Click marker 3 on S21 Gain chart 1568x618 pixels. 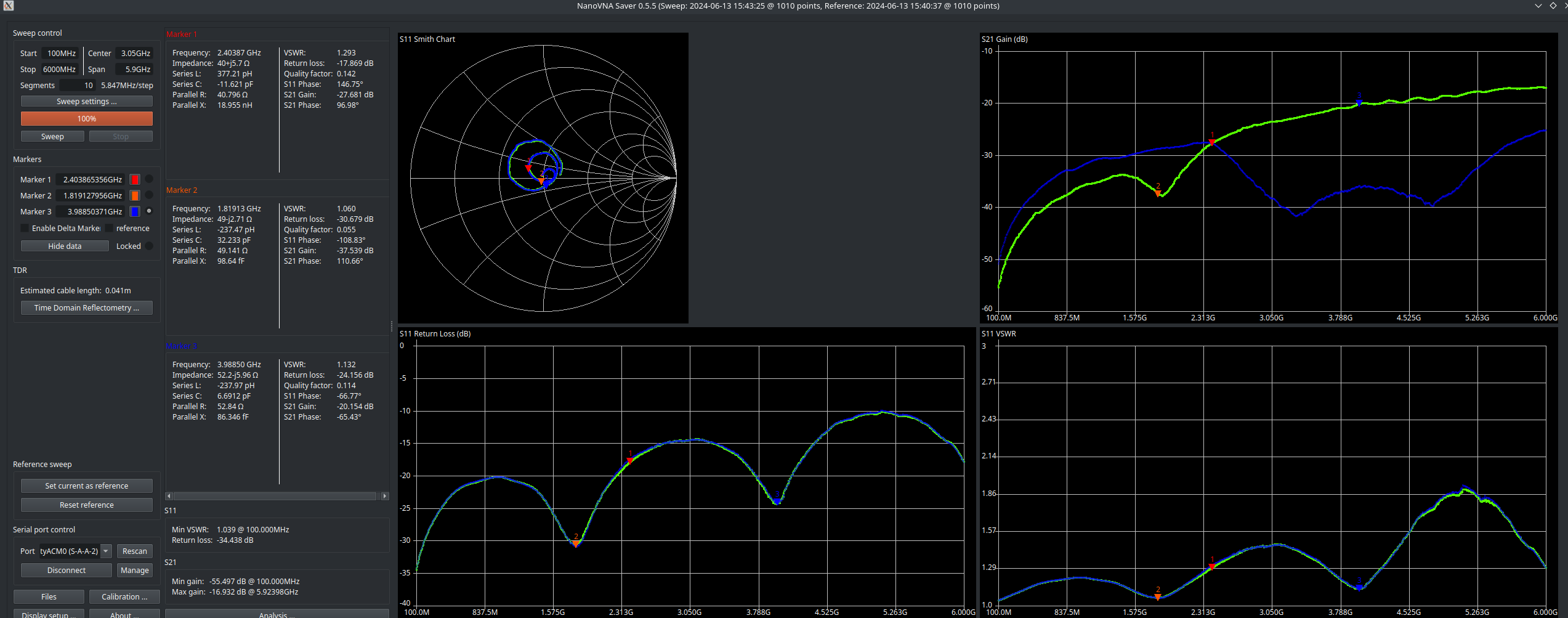pos(1359,103)
